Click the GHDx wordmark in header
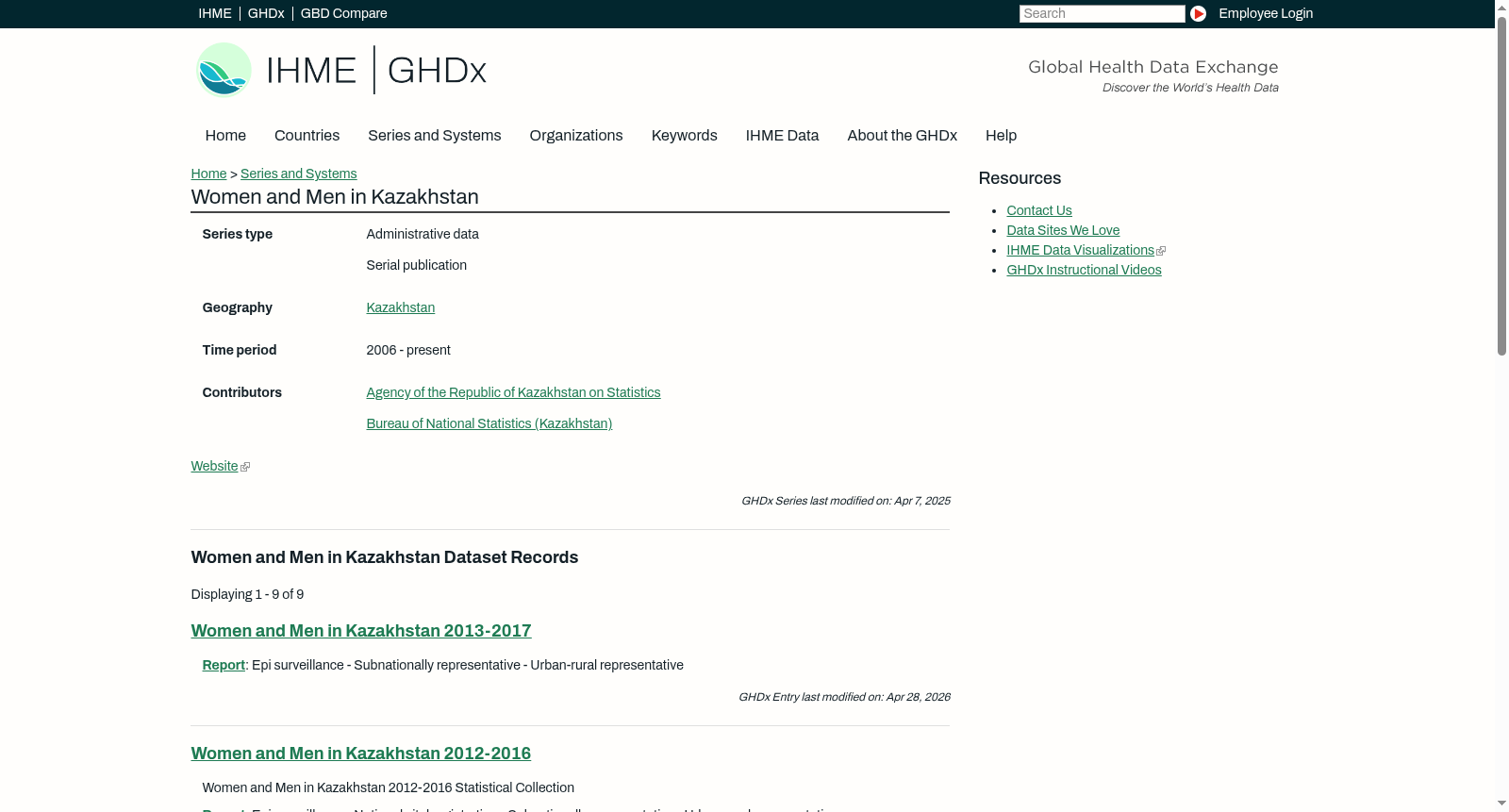Image resolution: width=1509 pixels, height=812 pixels. (x=437, y=70)
